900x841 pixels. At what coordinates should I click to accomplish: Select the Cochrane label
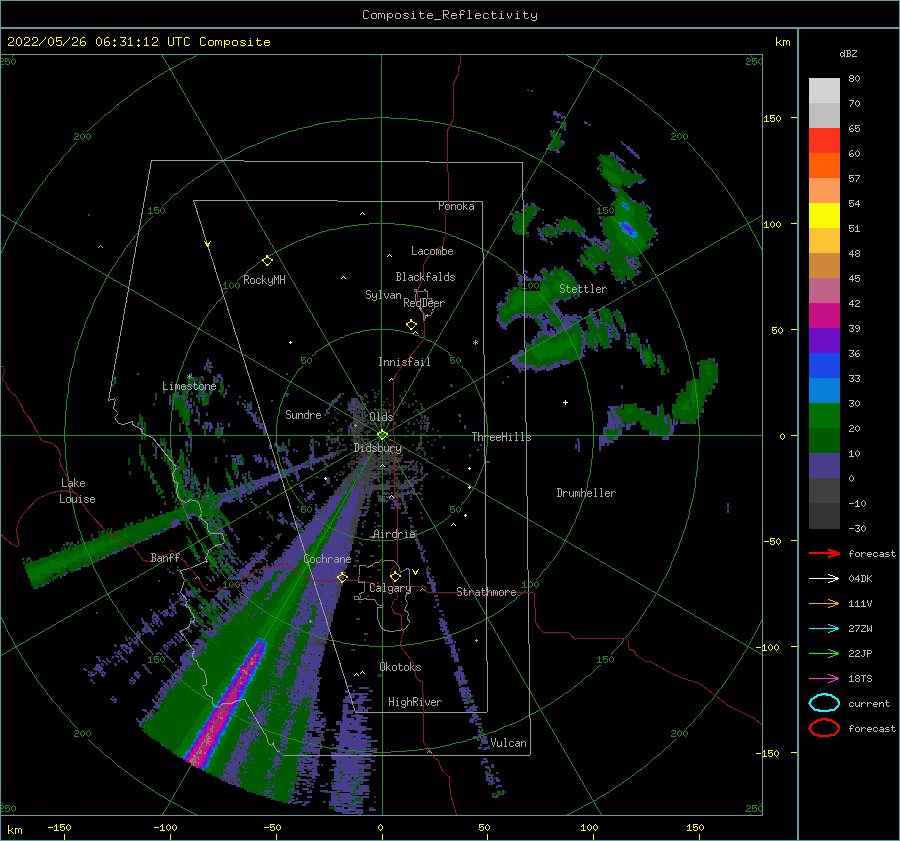327,560
